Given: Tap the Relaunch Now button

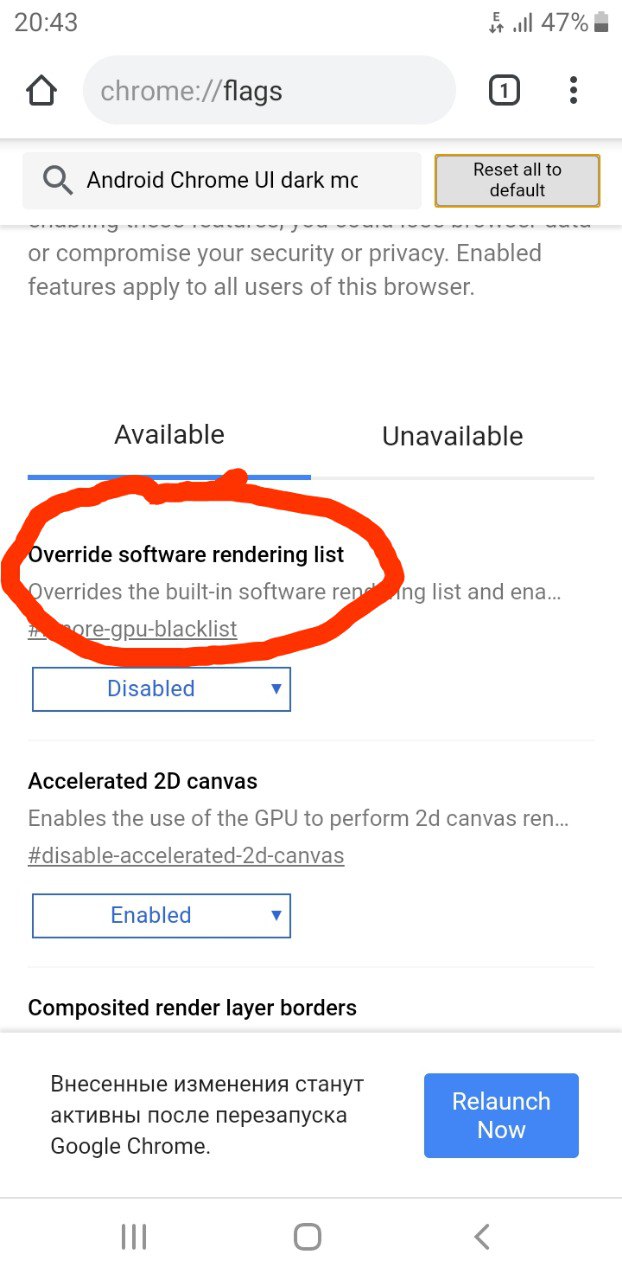Looking at the screenshot, I should [x=501, y=1116].
